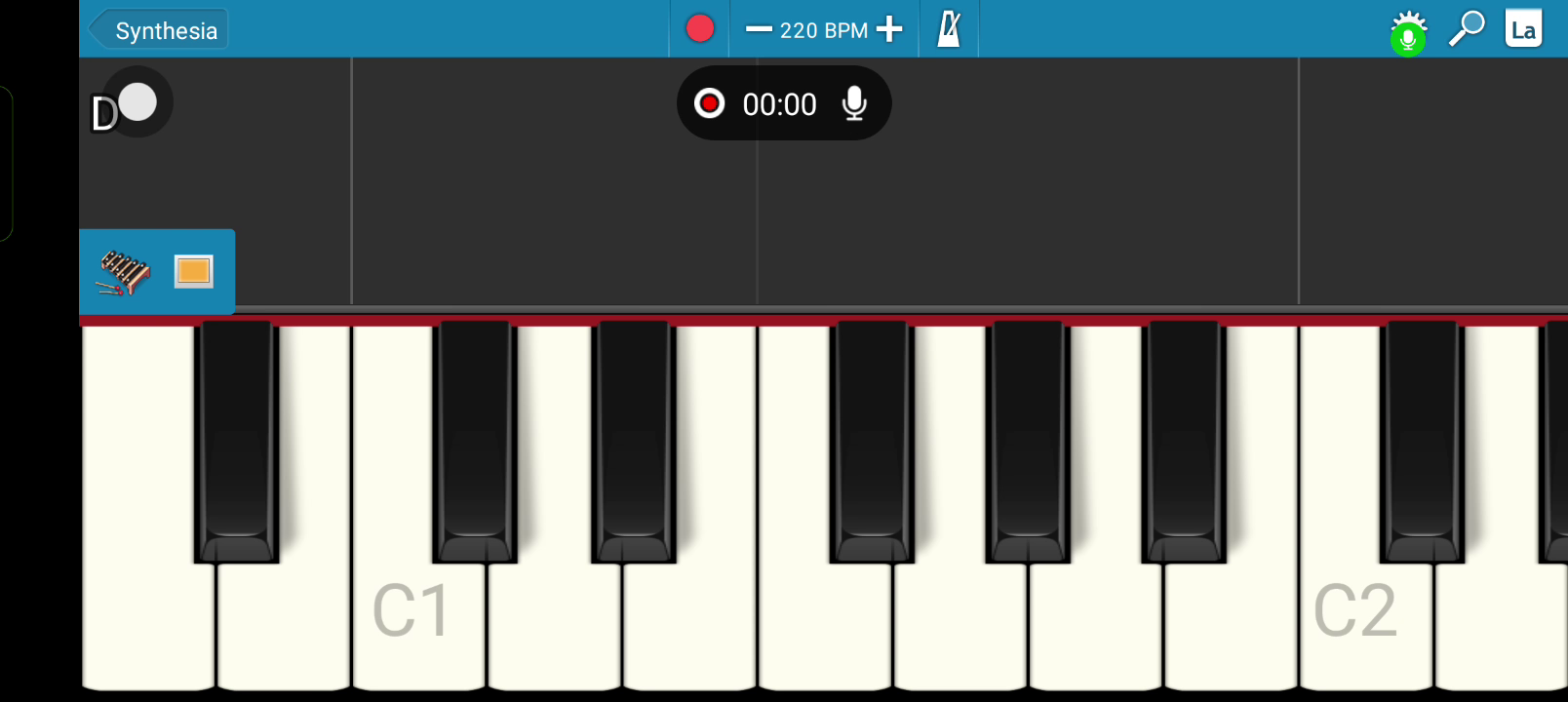Play the white key left of C2

point(1232,624)
